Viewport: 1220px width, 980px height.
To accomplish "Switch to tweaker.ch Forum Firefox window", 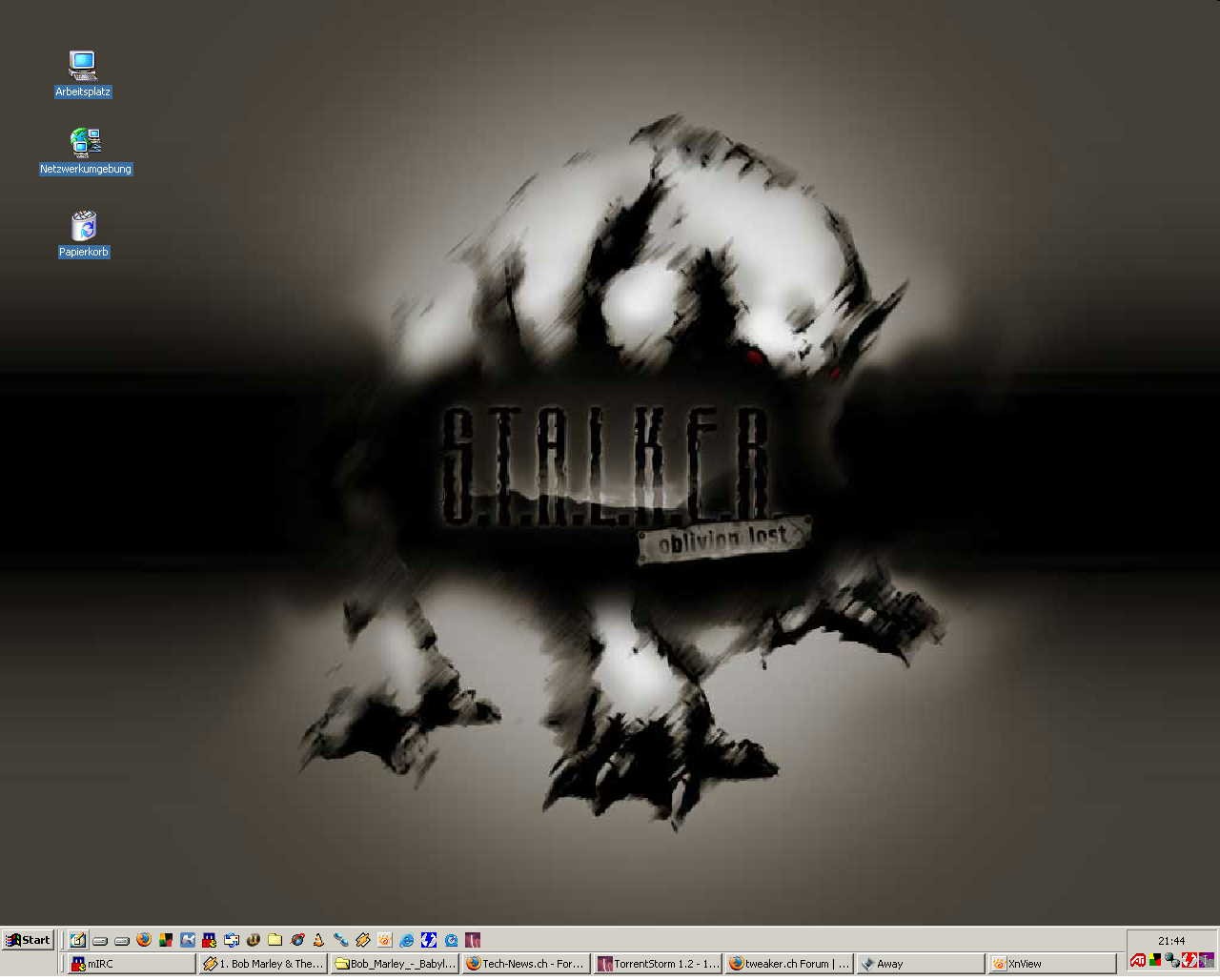I will [788, 964].
